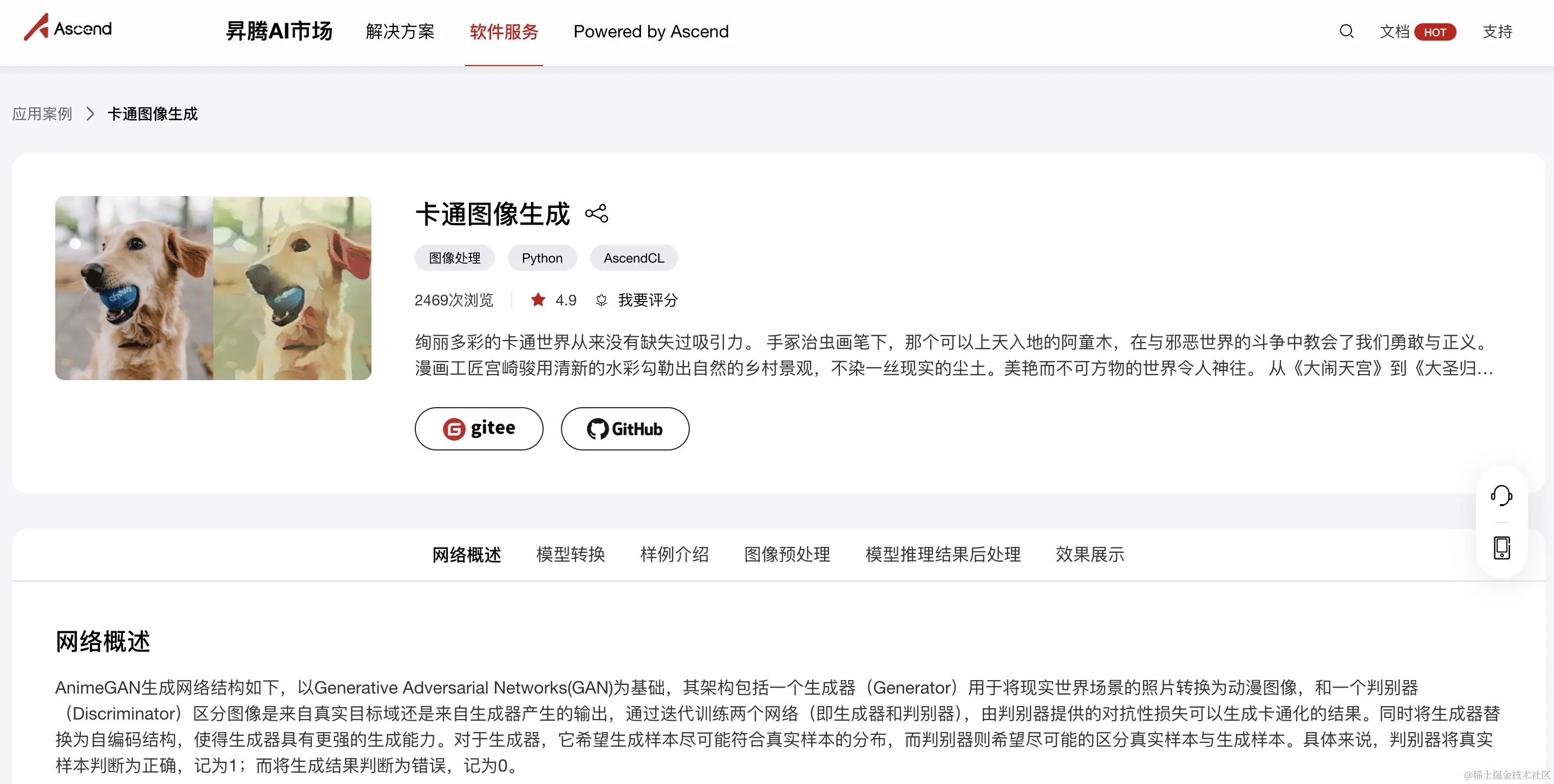Open the GitHub repository button
1554x784 pixels.
624,428
